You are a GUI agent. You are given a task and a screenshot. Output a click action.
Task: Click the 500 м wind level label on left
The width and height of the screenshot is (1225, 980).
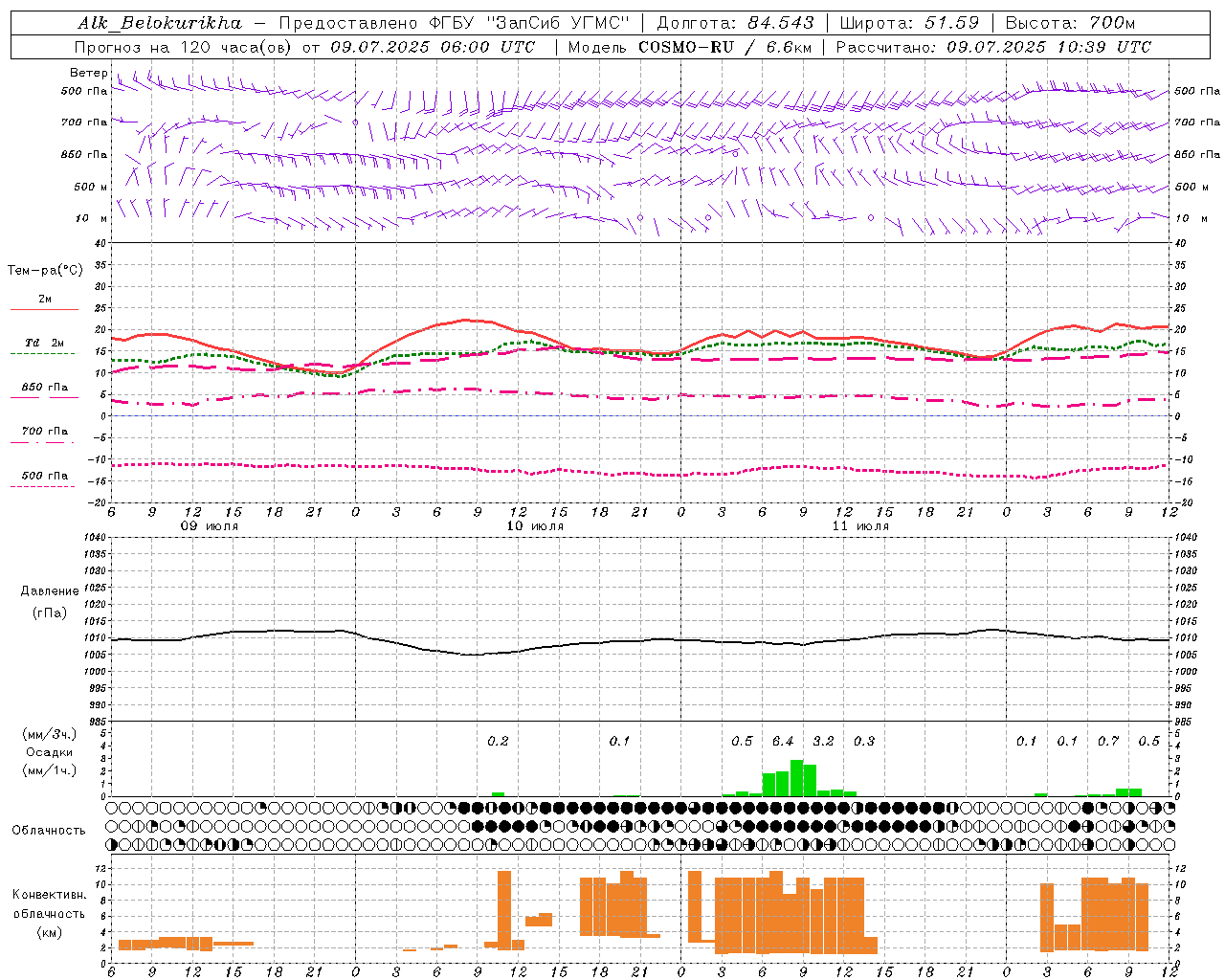click(91, 188)
